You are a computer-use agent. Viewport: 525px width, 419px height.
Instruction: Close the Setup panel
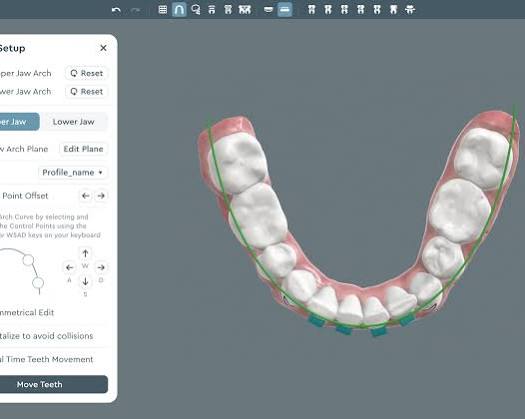103,48
